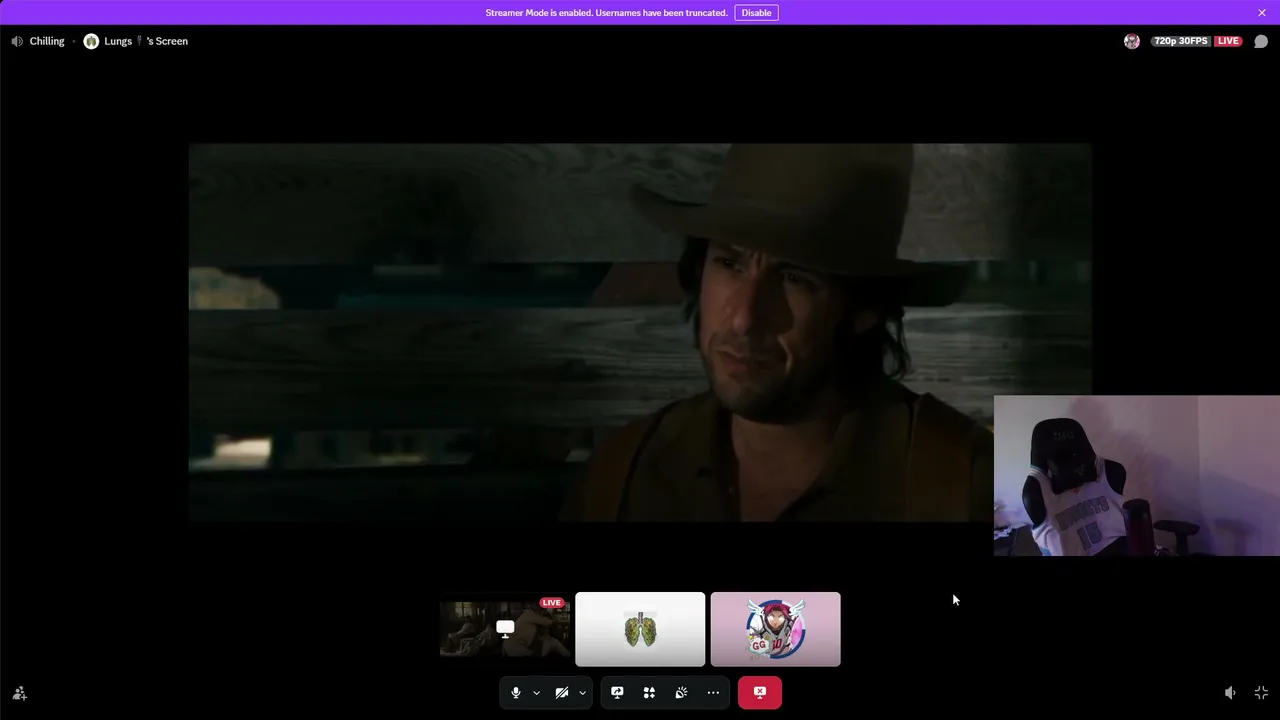Click the LIVE badge on the stream thumbnail
1280x720 pixels.
click(551, 603)
